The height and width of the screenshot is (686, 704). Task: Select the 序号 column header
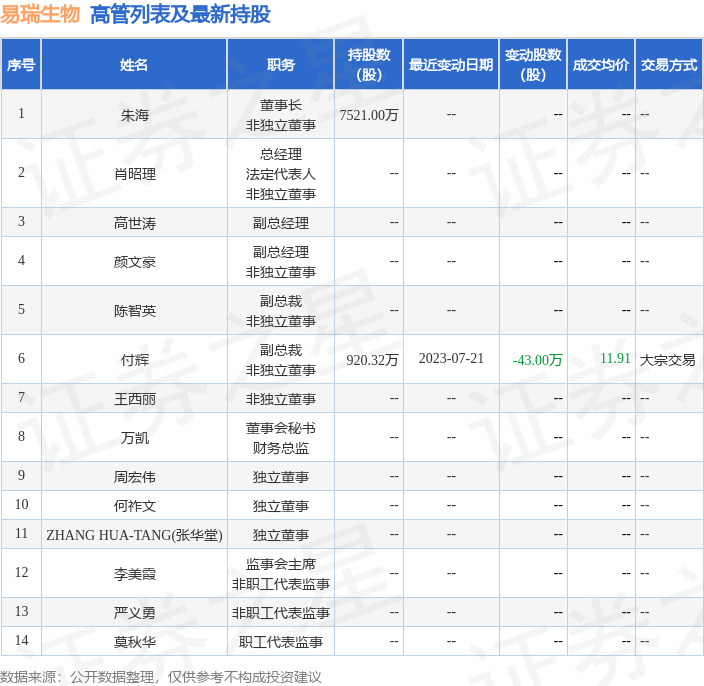(x=21, y=65)
